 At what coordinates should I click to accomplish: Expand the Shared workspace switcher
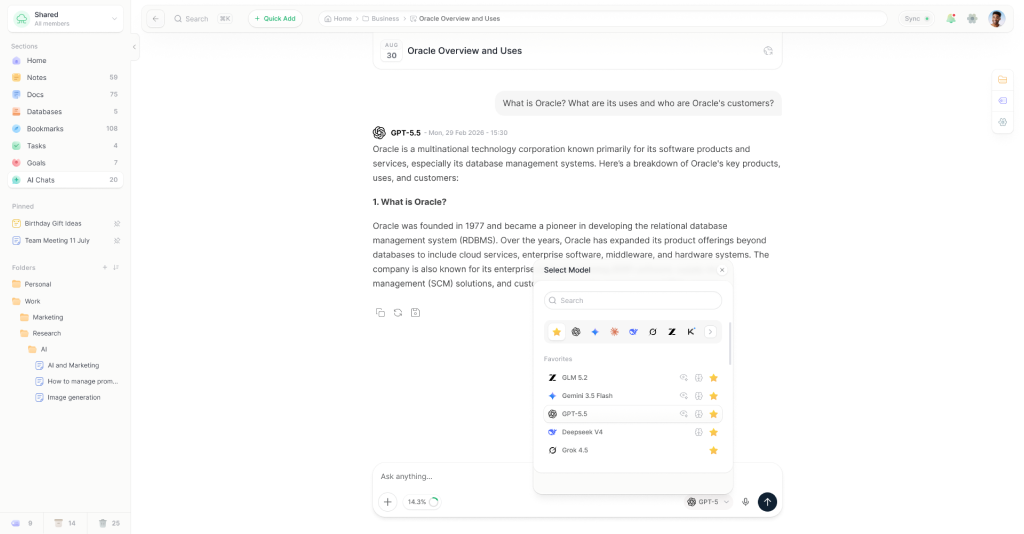coord(65,19)
